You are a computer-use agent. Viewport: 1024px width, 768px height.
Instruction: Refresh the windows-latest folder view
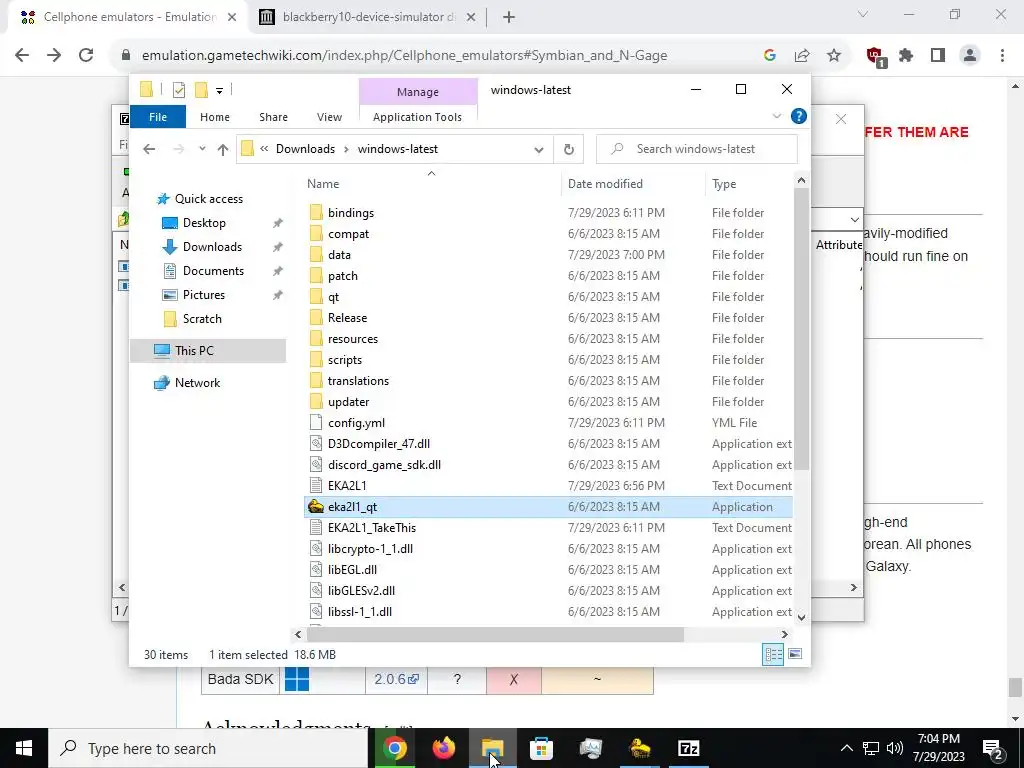pos(569,149)
